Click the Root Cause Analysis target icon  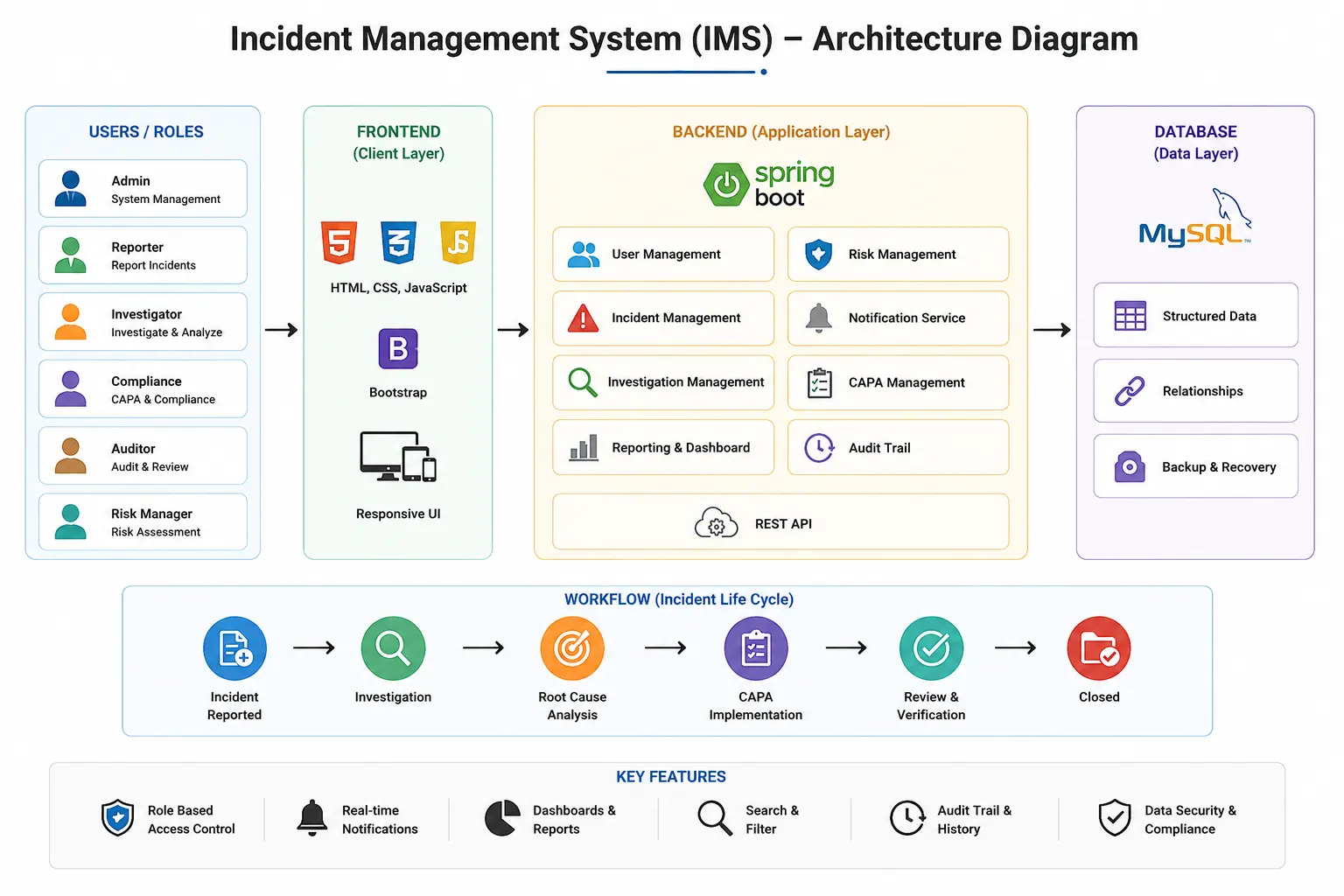point(572,648)
